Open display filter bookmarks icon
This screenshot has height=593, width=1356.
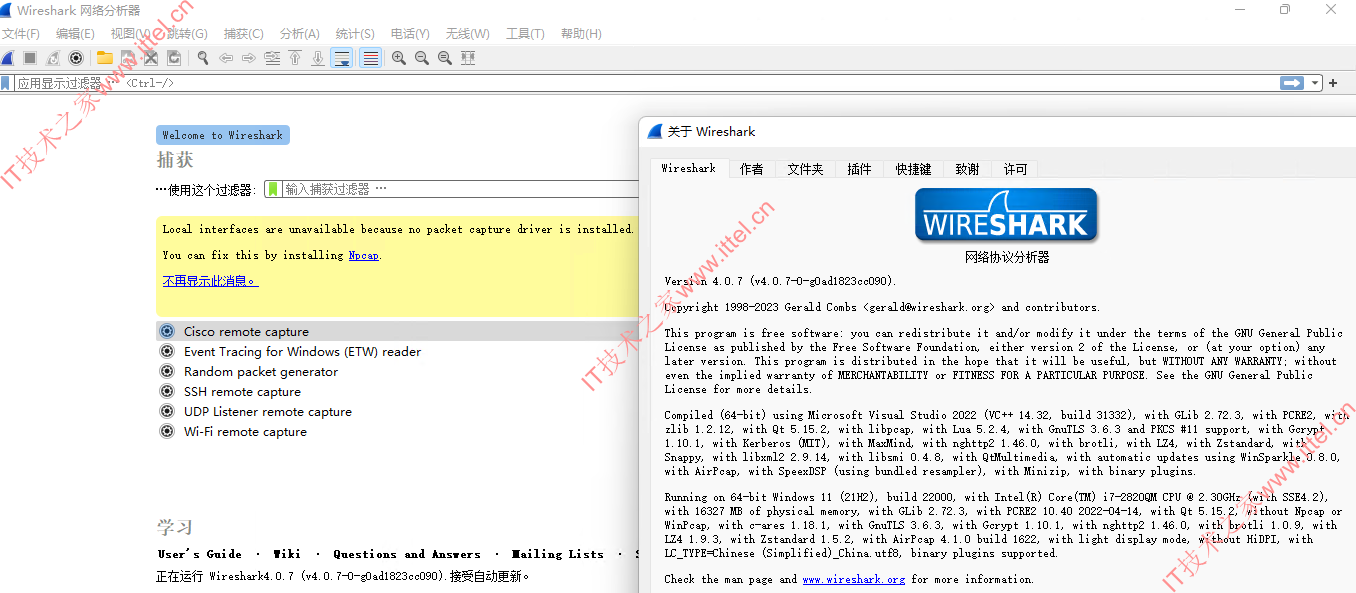(x=6, y=83)
